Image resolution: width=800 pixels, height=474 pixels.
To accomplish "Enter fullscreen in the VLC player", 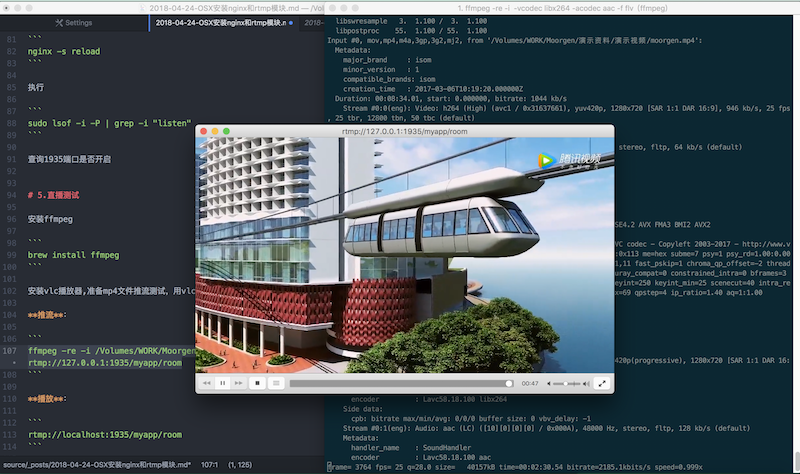I will coord(602,383).
